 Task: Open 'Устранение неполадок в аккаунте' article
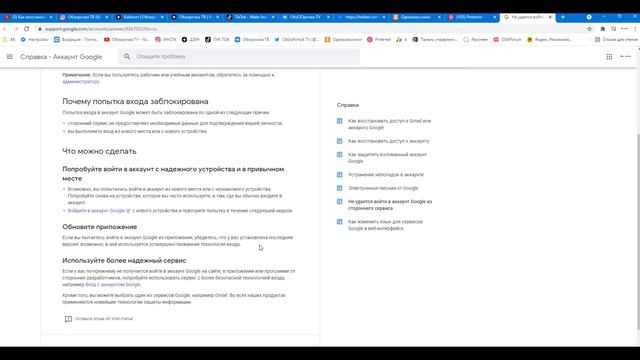click(x=386, y=174)
